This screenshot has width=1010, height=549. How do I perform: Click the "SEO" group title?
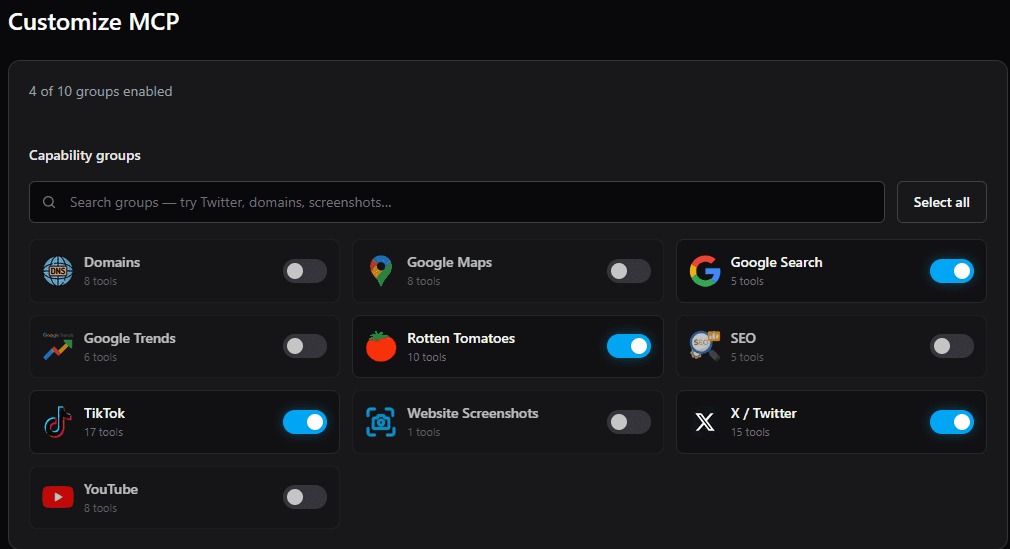[x=743, y=338]
